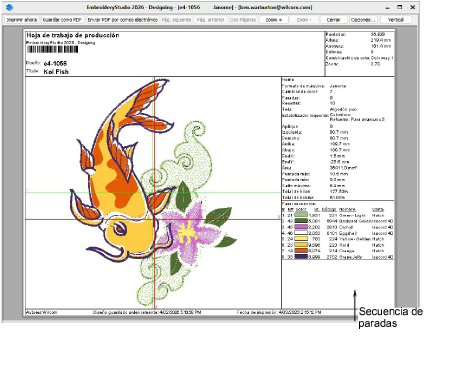Click the light green color swatch in stop sequence
This screenshot has width=476, height=366.
click(301, 215)
